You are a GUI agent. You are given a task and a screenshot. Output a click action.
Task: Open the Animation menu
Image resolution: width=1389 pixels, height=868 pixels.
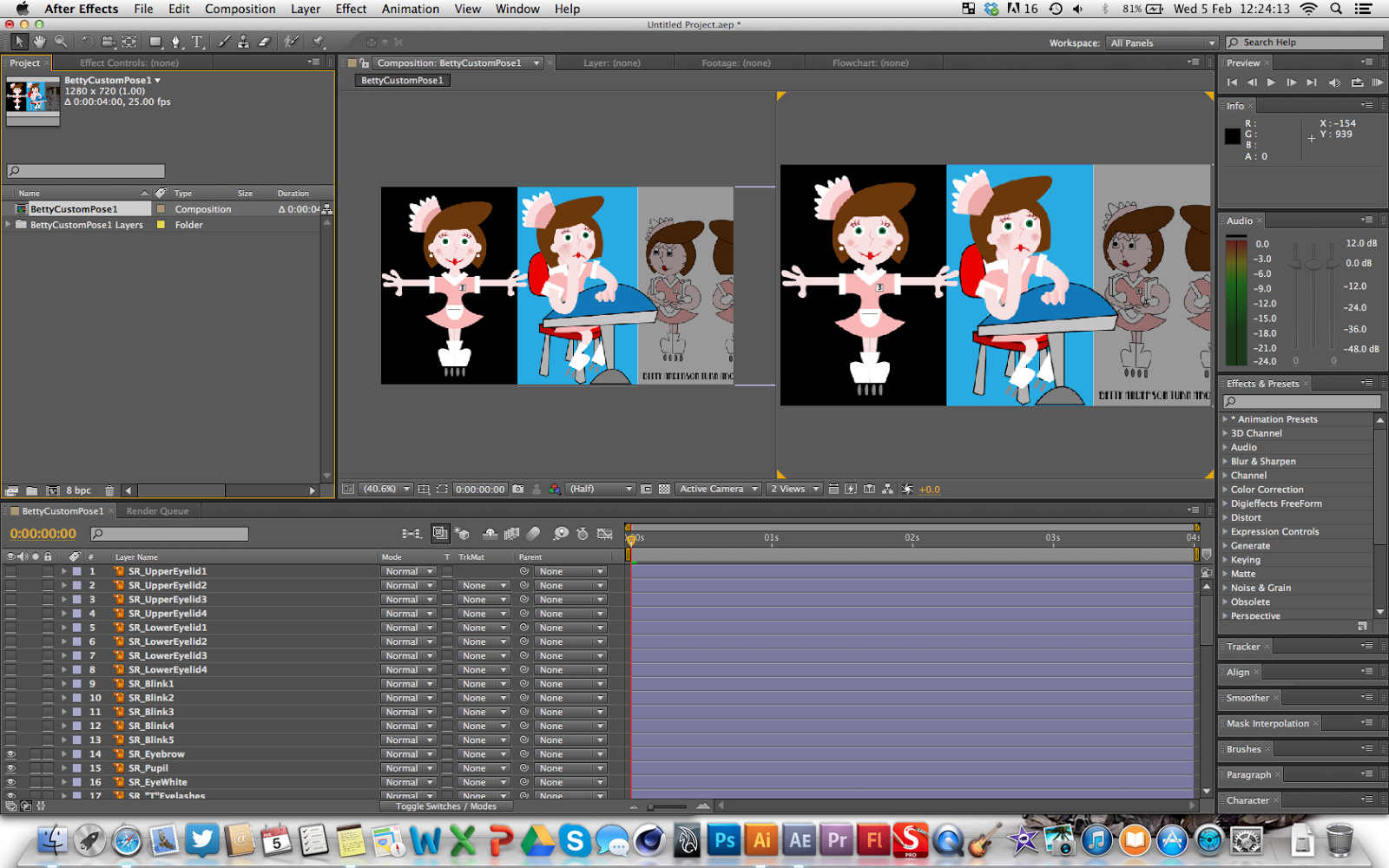coord(411,9)
